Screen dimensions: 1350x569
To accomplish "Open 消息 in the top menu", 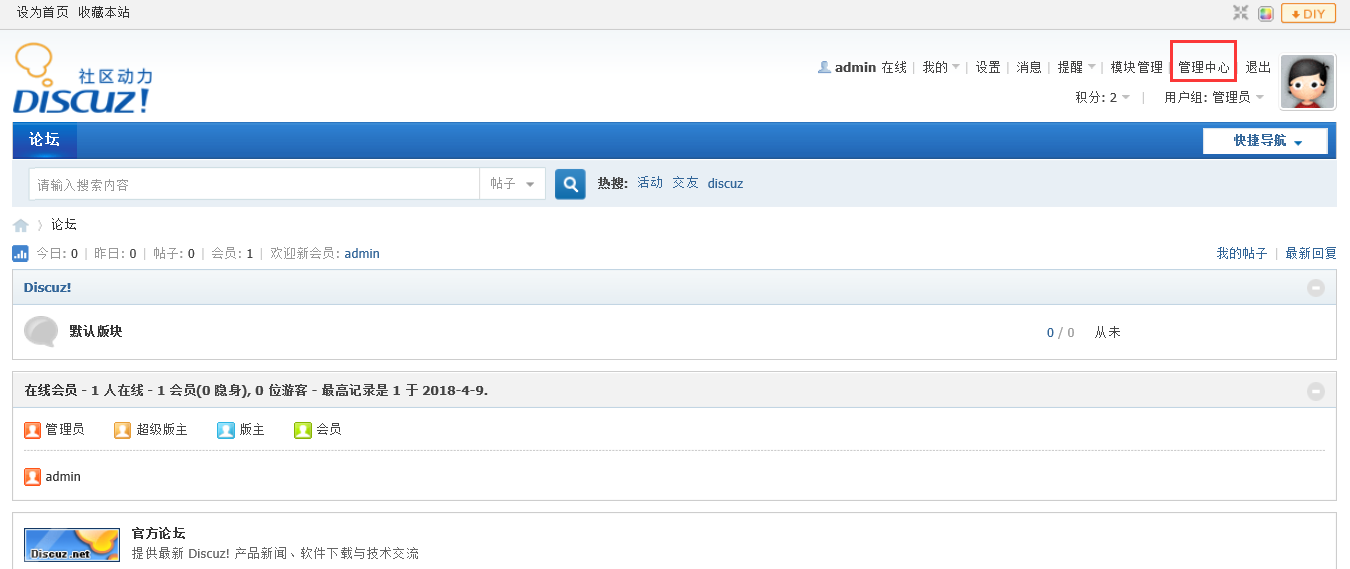I will click(1029, 67).
